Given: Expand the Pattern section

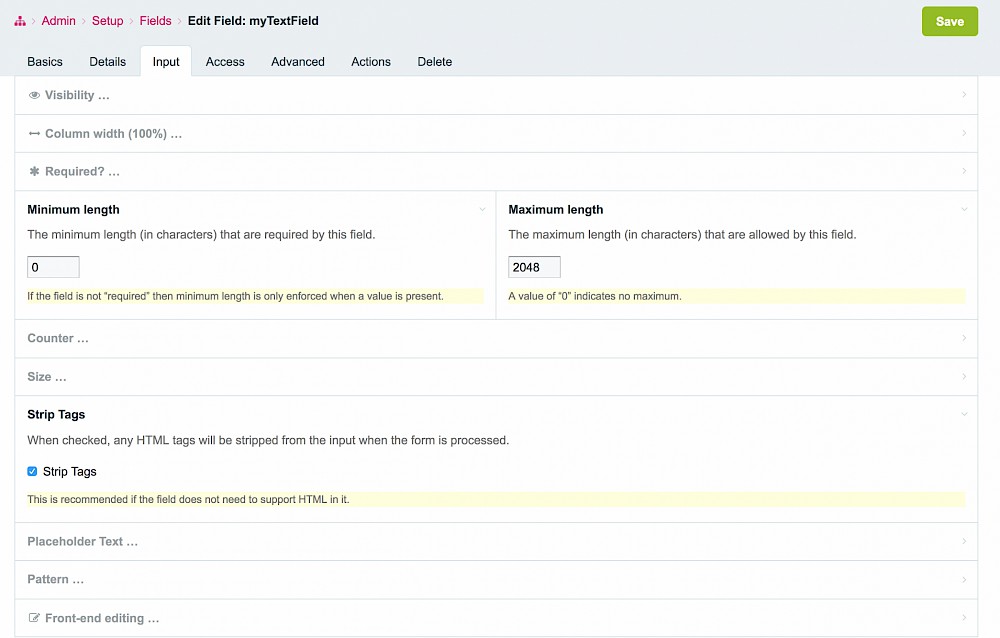Looking at the screenshot, I should click(55, 579).
